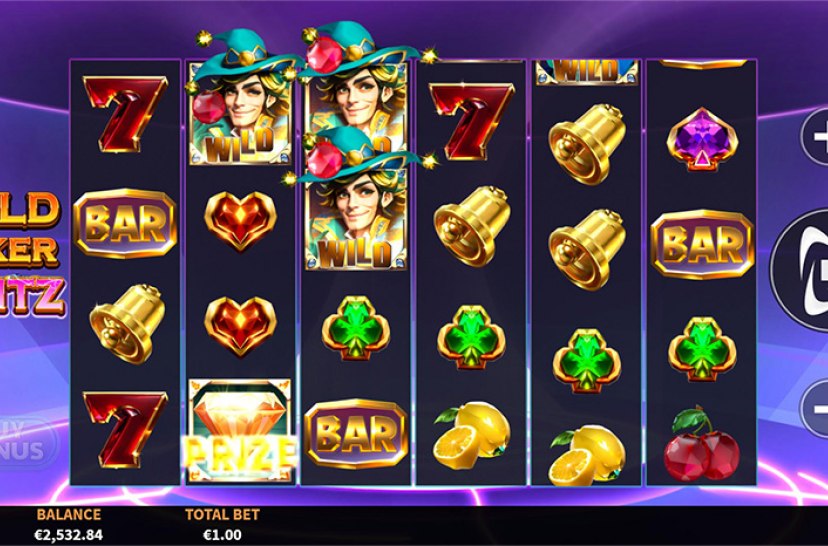Click the BAR symbol on third reel bottom

[356, 434]
